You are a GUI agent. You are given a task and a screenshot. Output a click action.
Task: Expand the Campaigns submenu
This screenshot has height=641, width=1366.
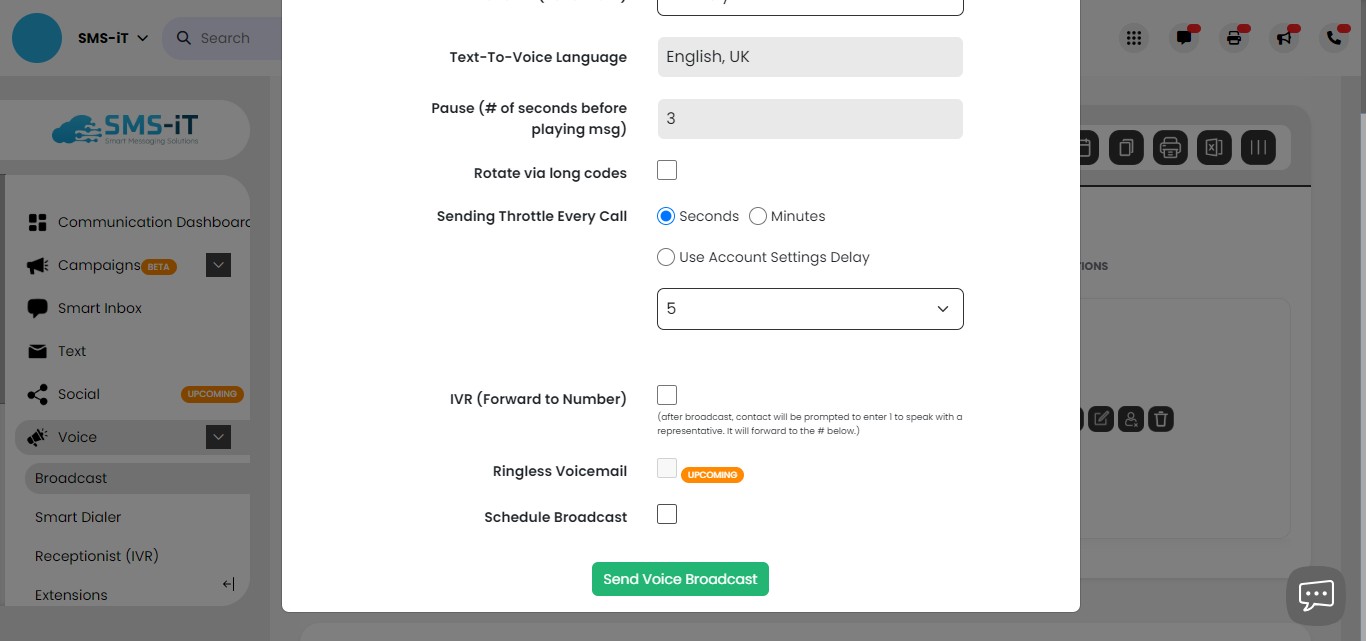point(218,265)
